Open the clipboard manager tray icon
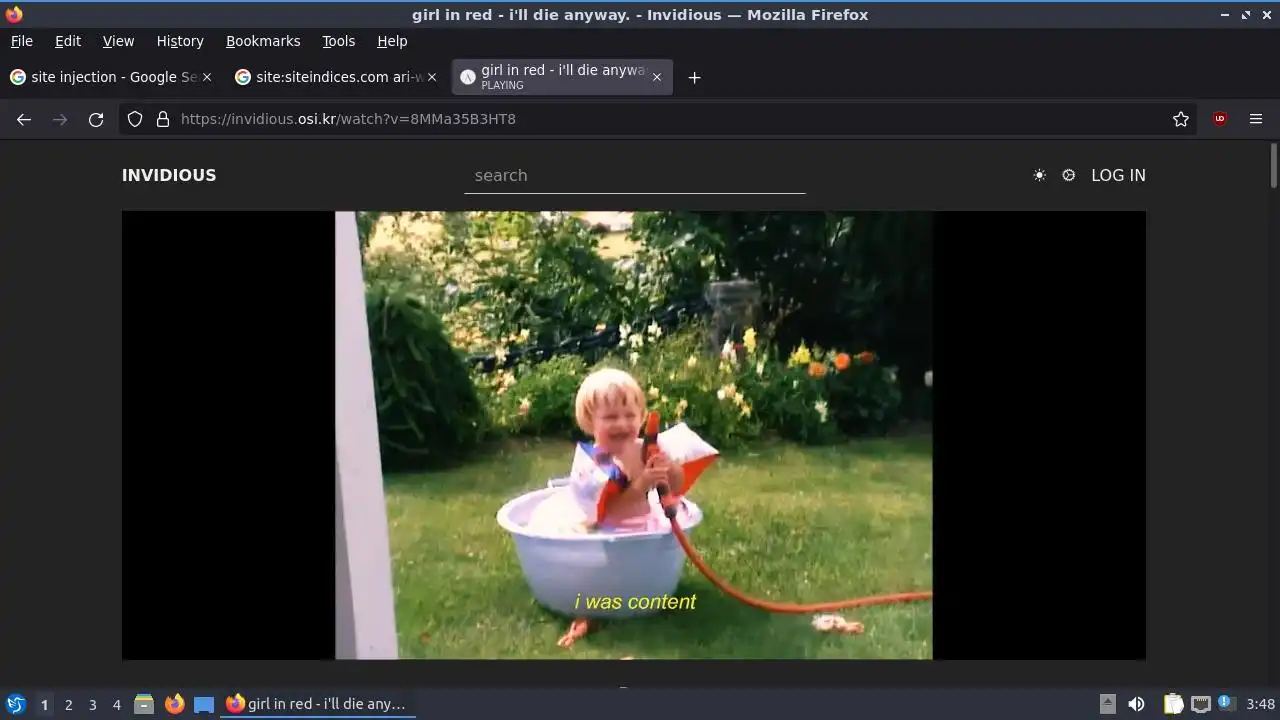 pyautogui.click(x=1173, y=704)
